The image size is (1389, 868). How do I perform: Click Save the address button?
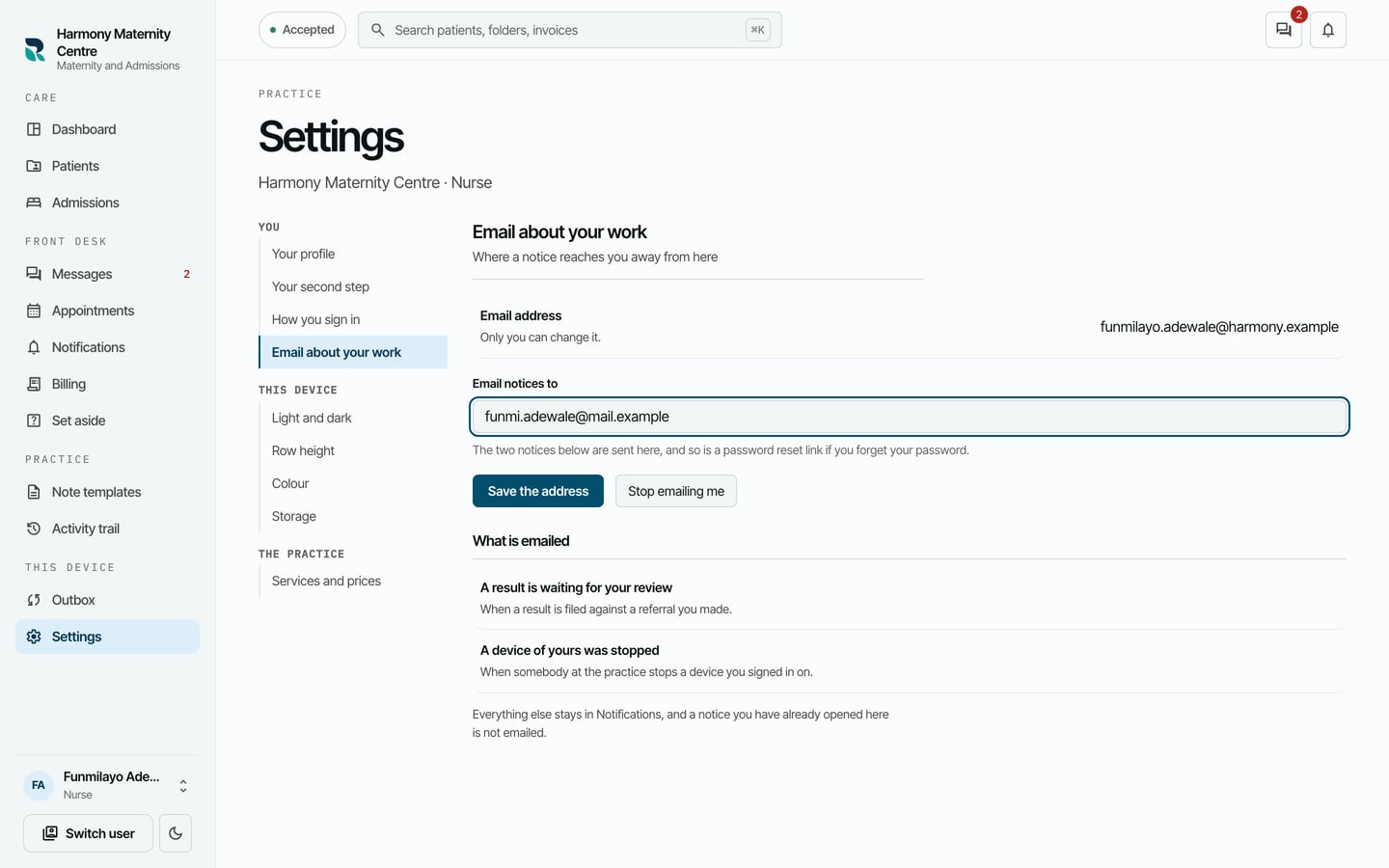(x=538, y=491)
